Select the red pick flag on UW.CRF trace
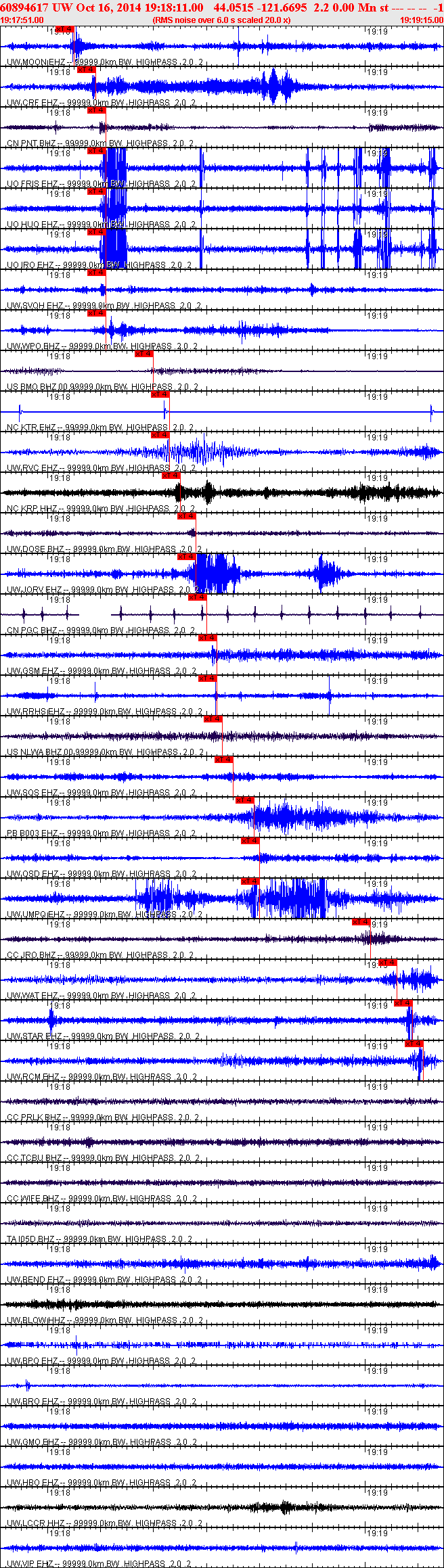 click(x=87, y=70)
